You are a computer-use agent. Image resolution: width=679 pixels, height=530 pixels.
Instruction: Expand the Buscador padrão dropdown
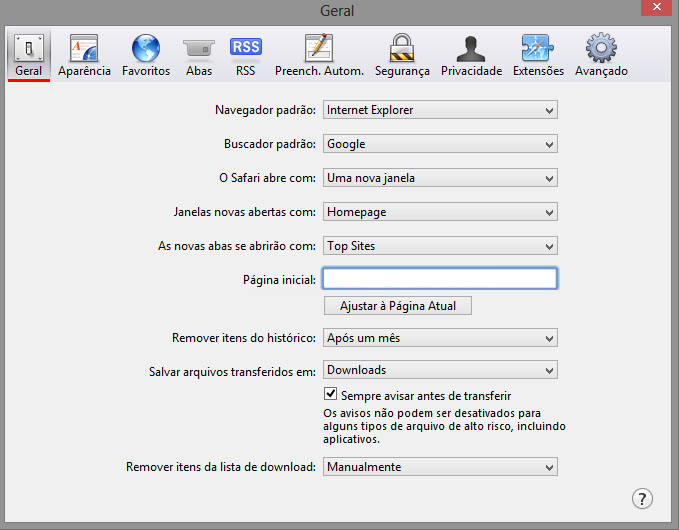(440, 144)
